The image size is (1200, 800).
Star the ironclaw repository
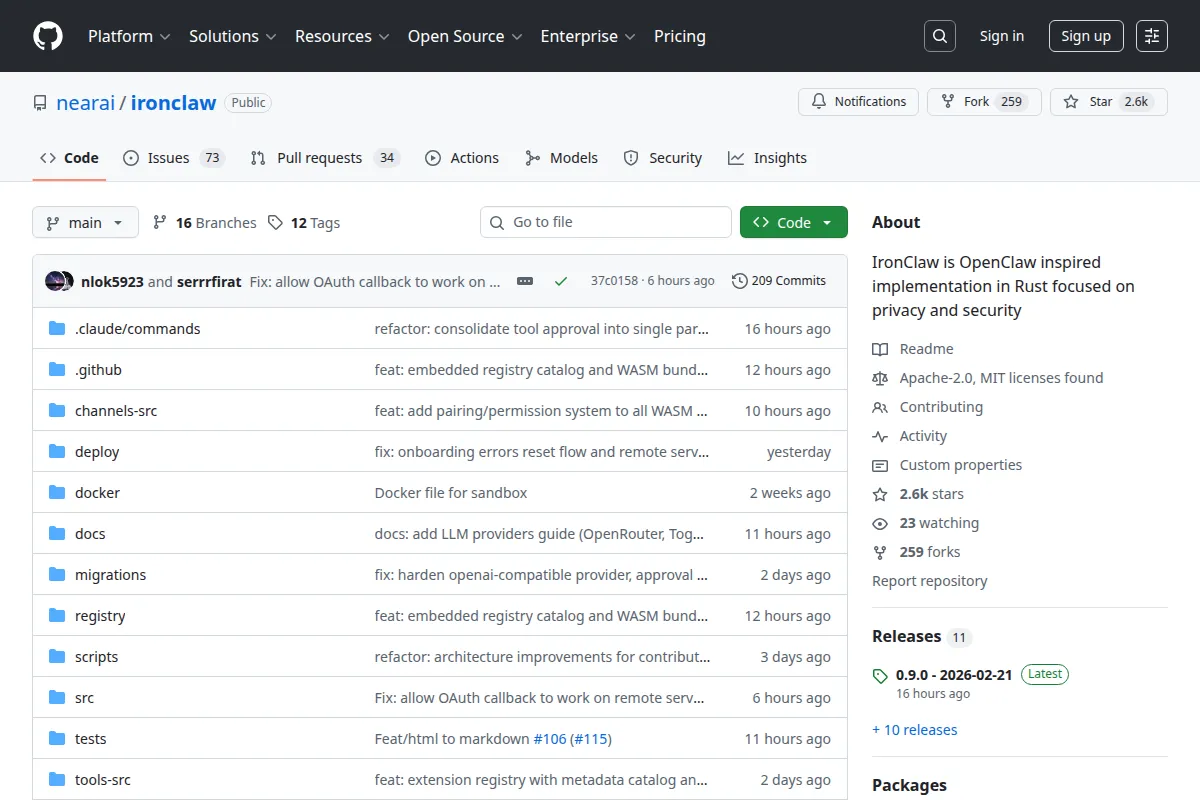point(1108,101)
